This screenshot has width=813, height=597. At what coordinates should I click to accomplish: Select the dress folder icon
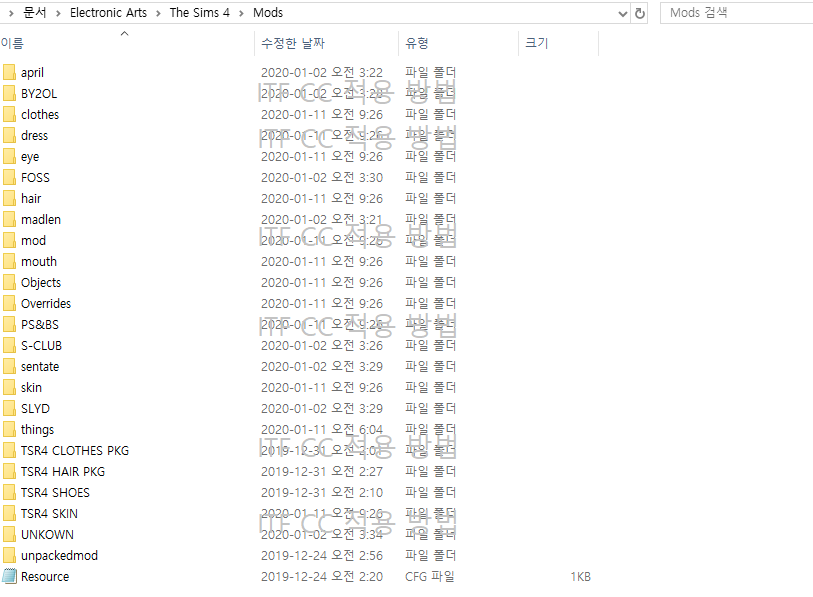9,135
